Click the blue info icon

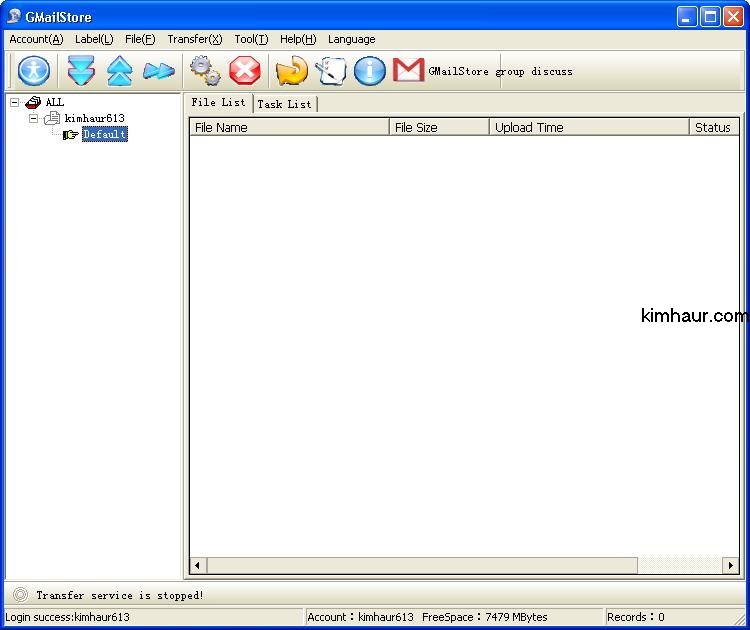pyautogui.click(x=369, y=71)
